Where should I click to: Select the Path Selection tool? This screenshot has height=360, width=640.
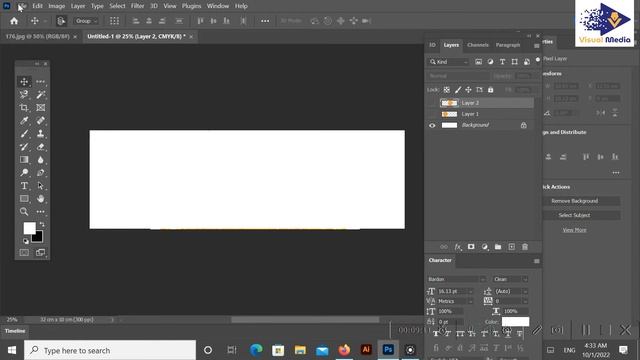point(40,186)
